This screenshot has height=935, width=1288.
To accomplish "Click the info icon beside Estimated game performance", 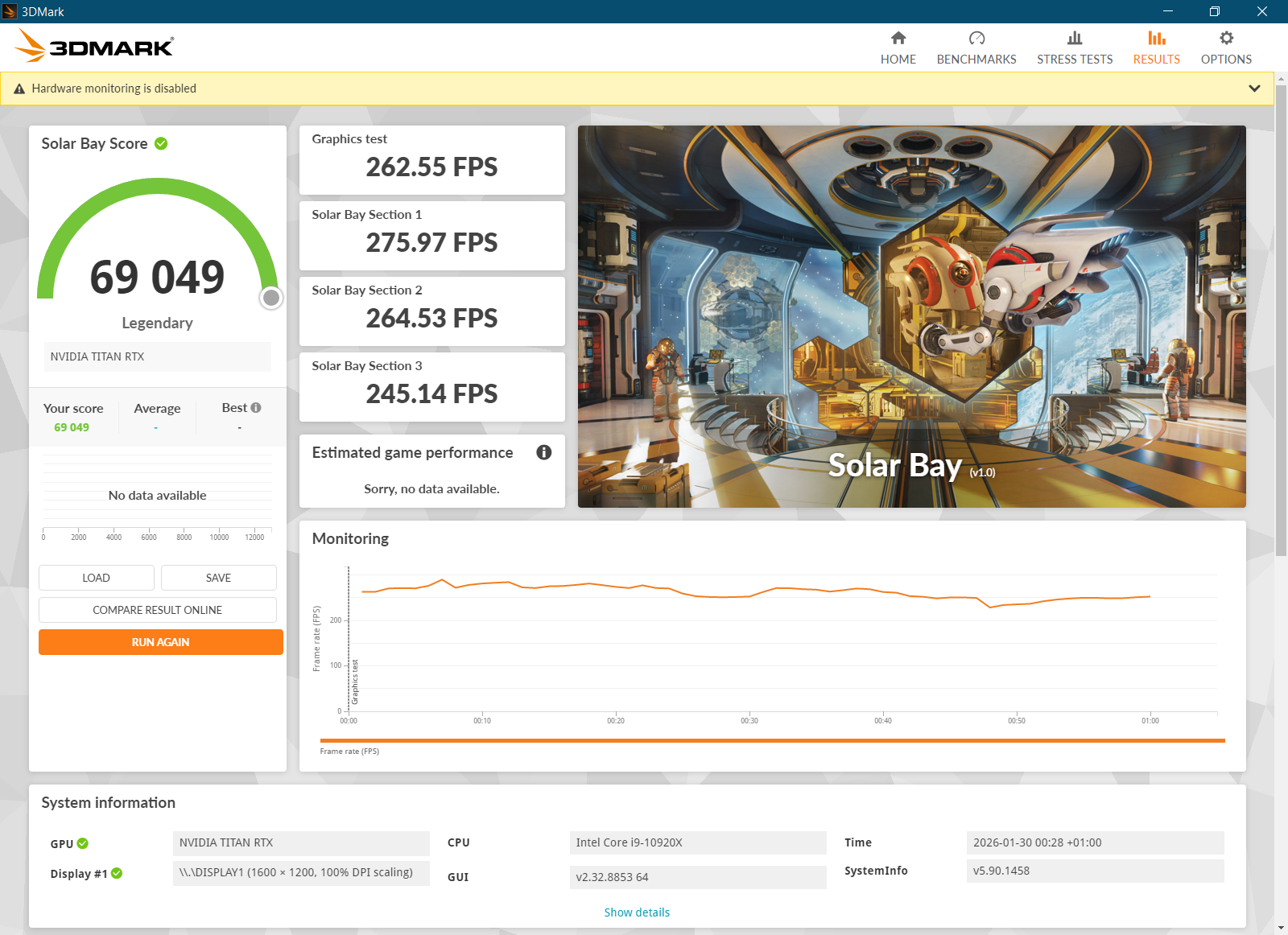I will pyautogui.click(x=544, y=452).
